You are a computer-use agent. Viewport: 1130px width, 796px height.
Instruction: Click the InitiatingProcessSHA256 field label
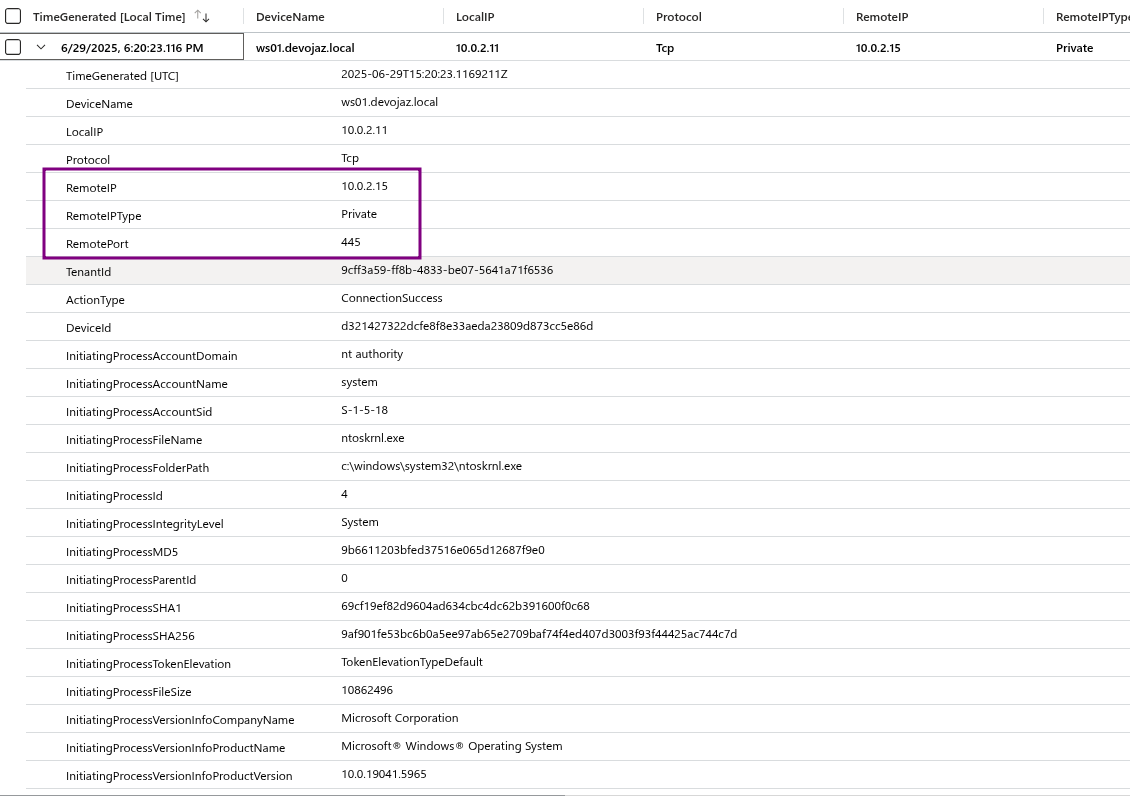tap(130, 636)
